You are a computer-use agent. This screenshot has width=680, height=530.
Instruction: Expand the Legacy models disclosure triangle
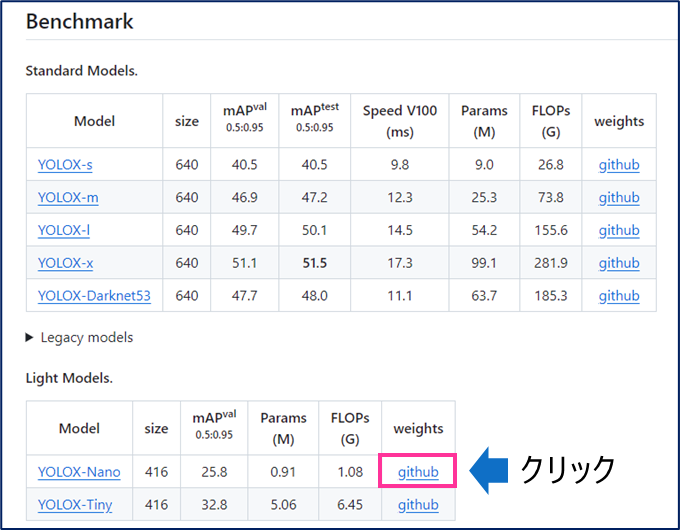29,337
